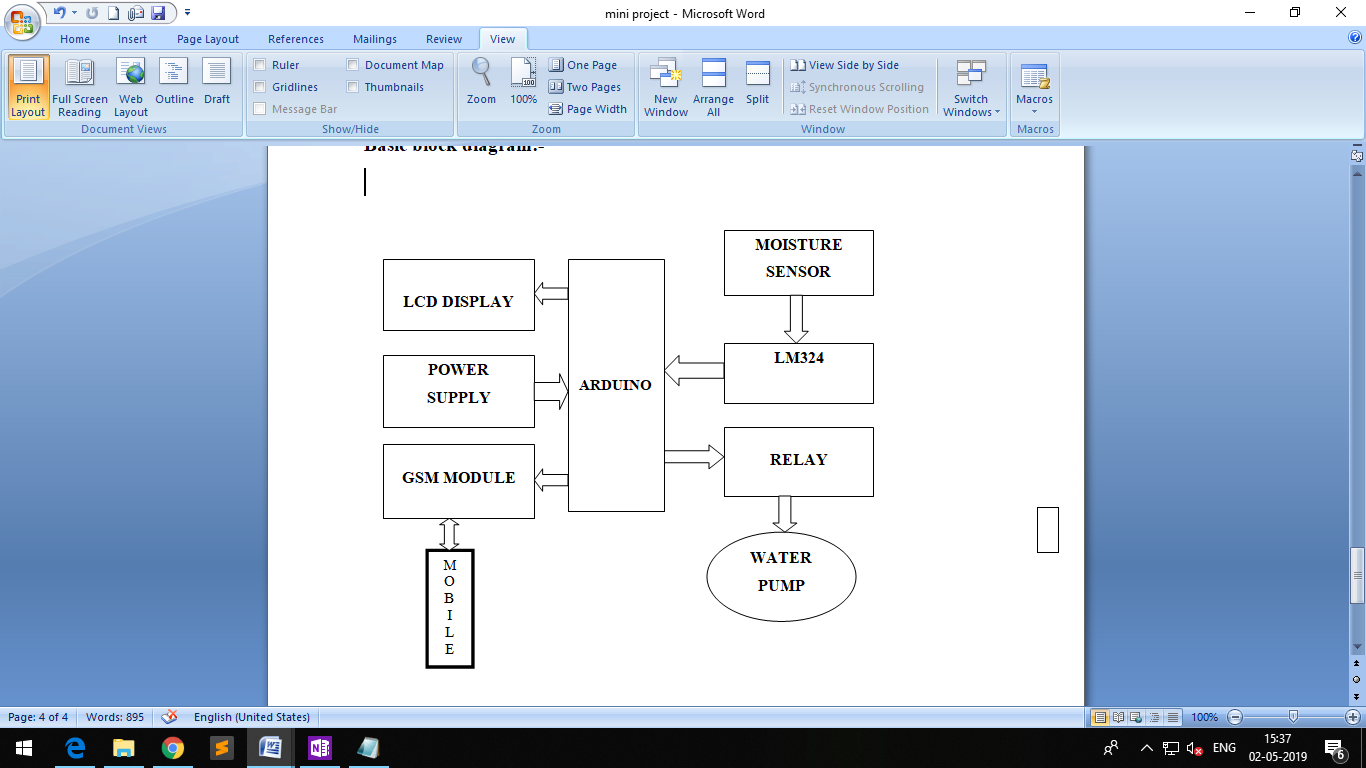Set zoom to 100% button

click(x=524, y=82)
